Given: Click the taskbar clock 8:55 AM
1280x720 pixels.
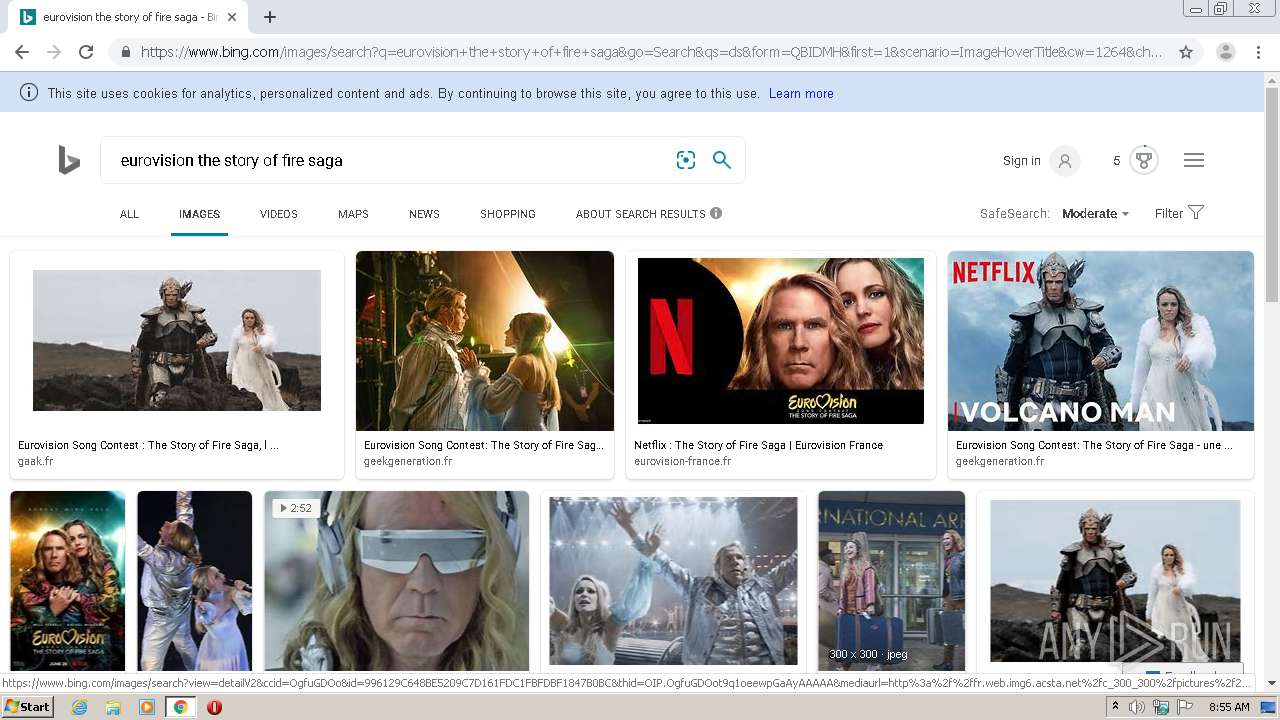Looking at the screenshot, I should (x=1229, y=707).
